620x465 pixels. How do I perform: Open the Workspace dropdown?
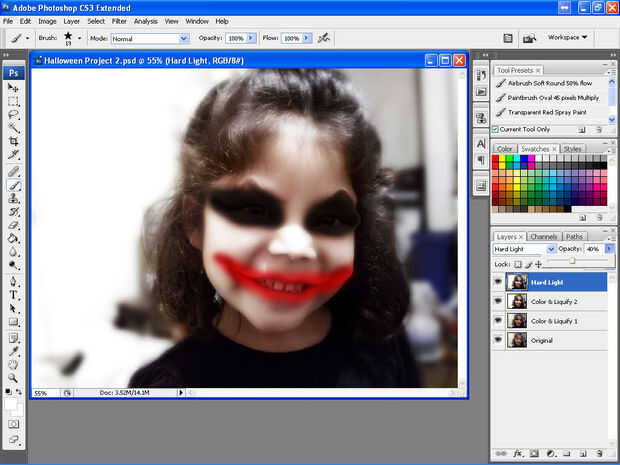point(567,37)
